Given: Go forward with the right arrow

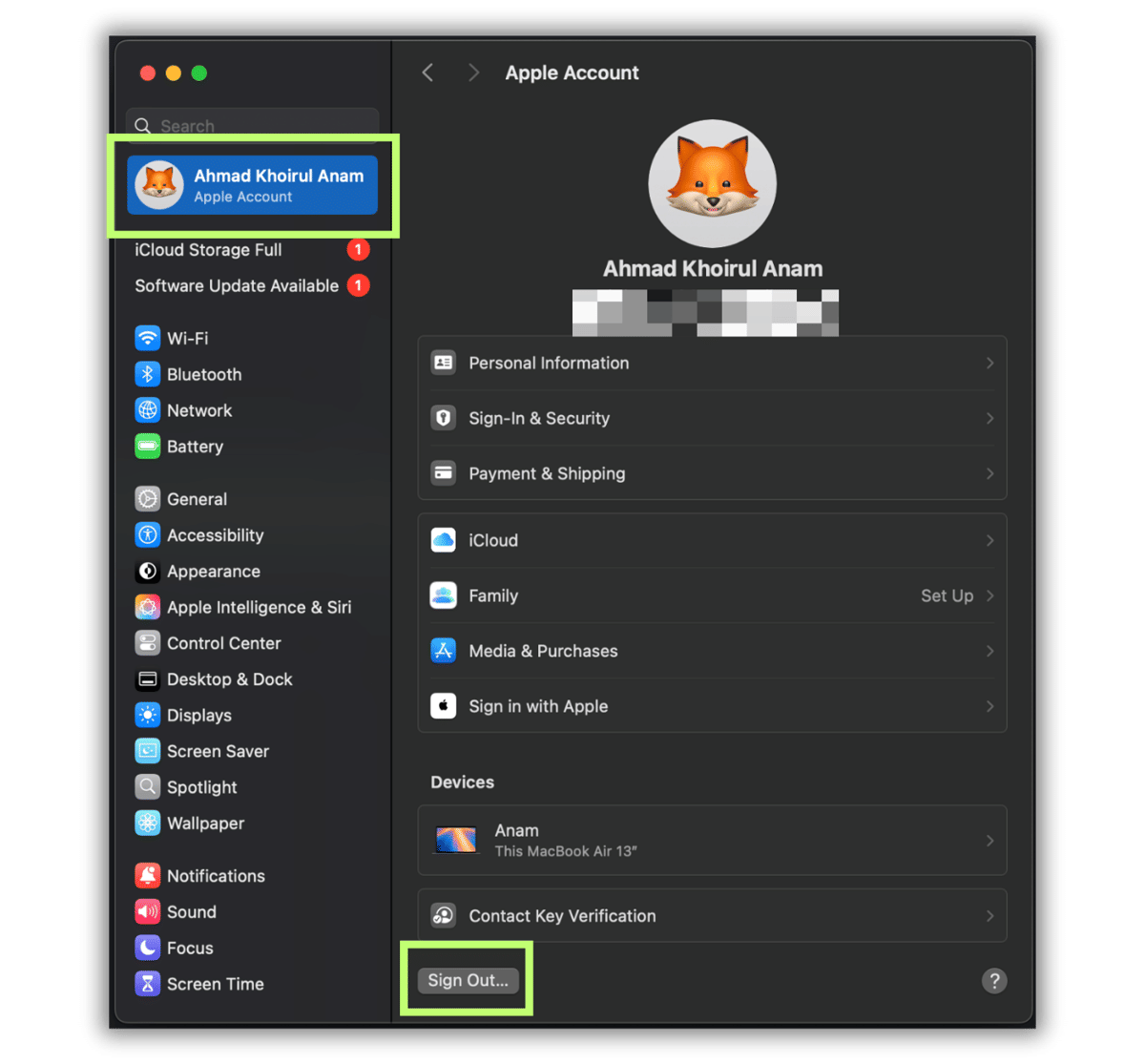Looking at the screenshot, I should point(473,73).
